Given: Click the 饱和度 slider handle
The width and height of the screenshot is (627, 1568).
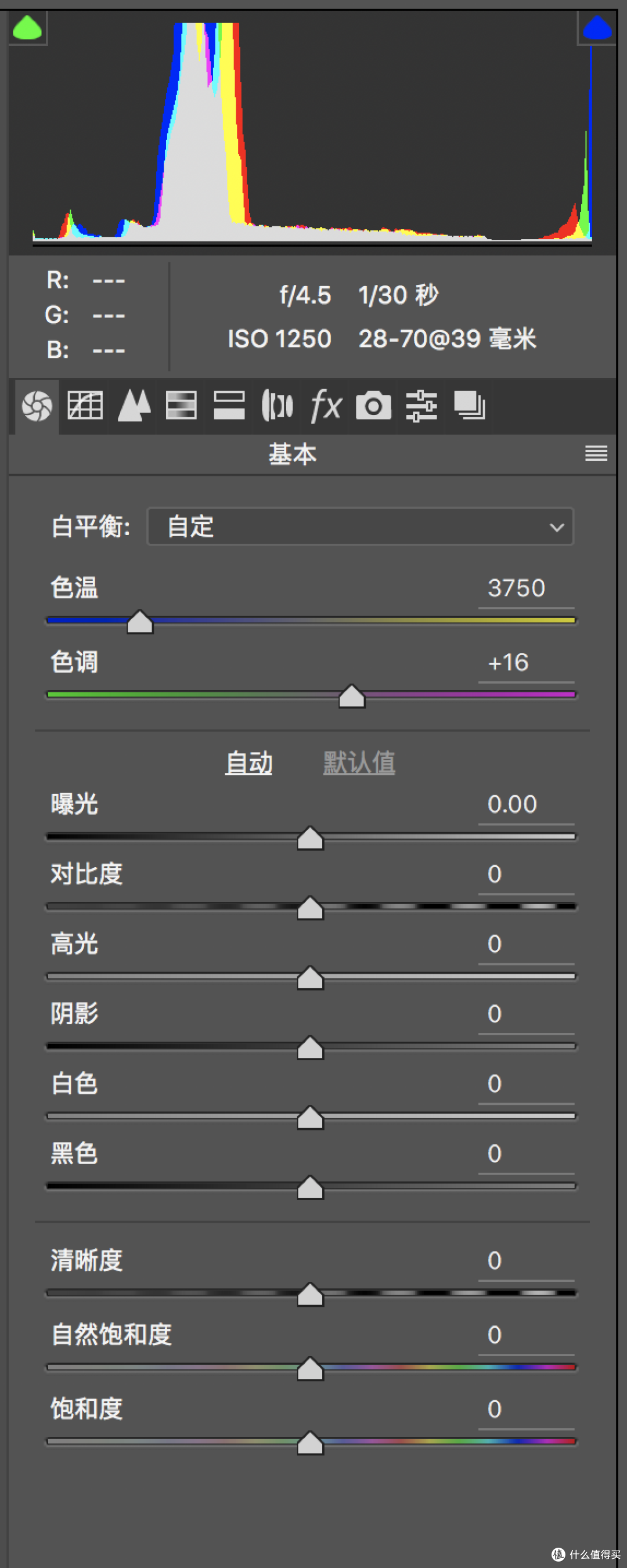Looking at the screenshot, I should [x=311, y=1443].
